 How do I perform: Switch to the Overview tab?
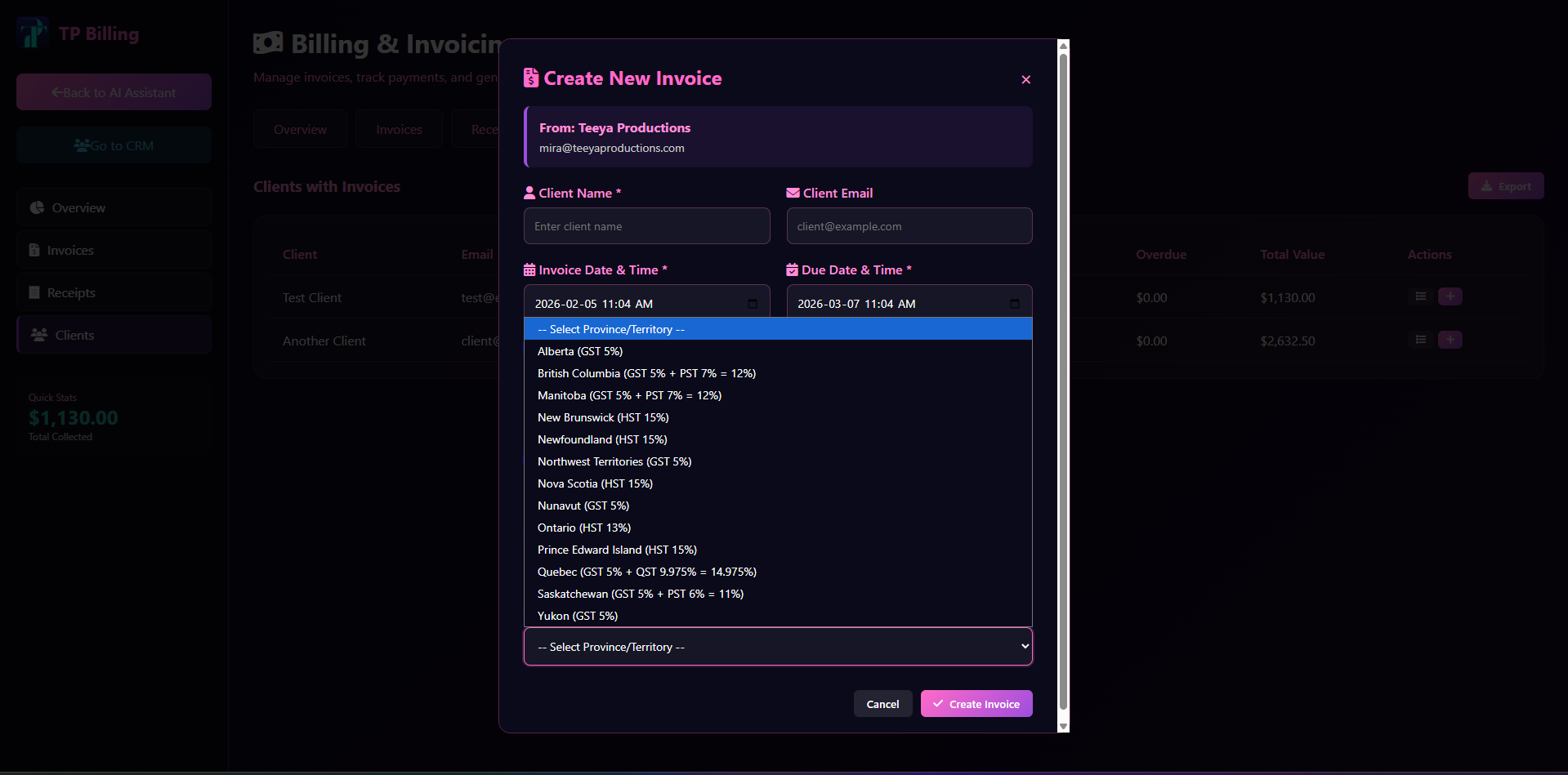tap(299, 128)
